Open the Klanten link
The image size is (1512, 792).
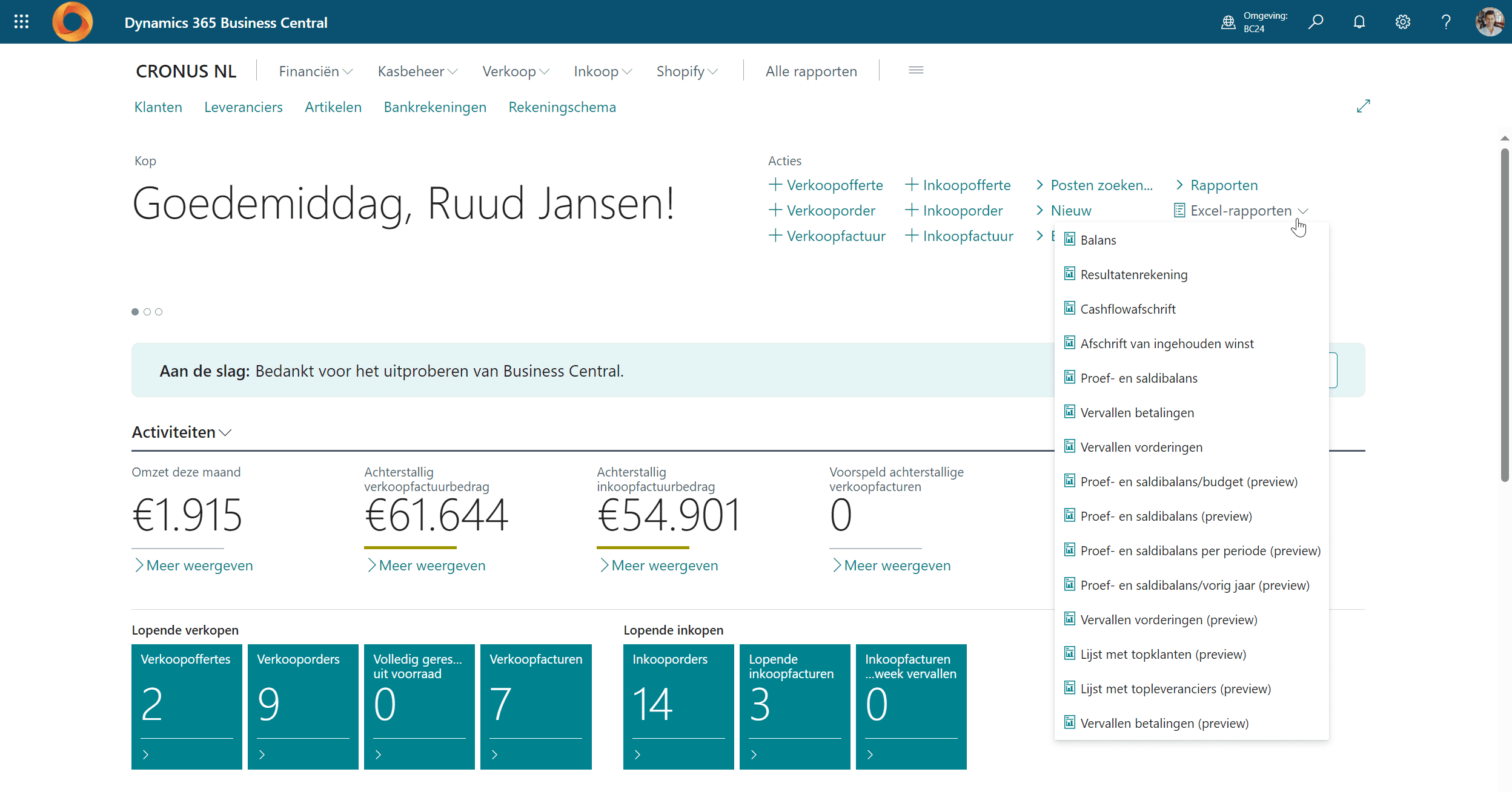(158, 107)
